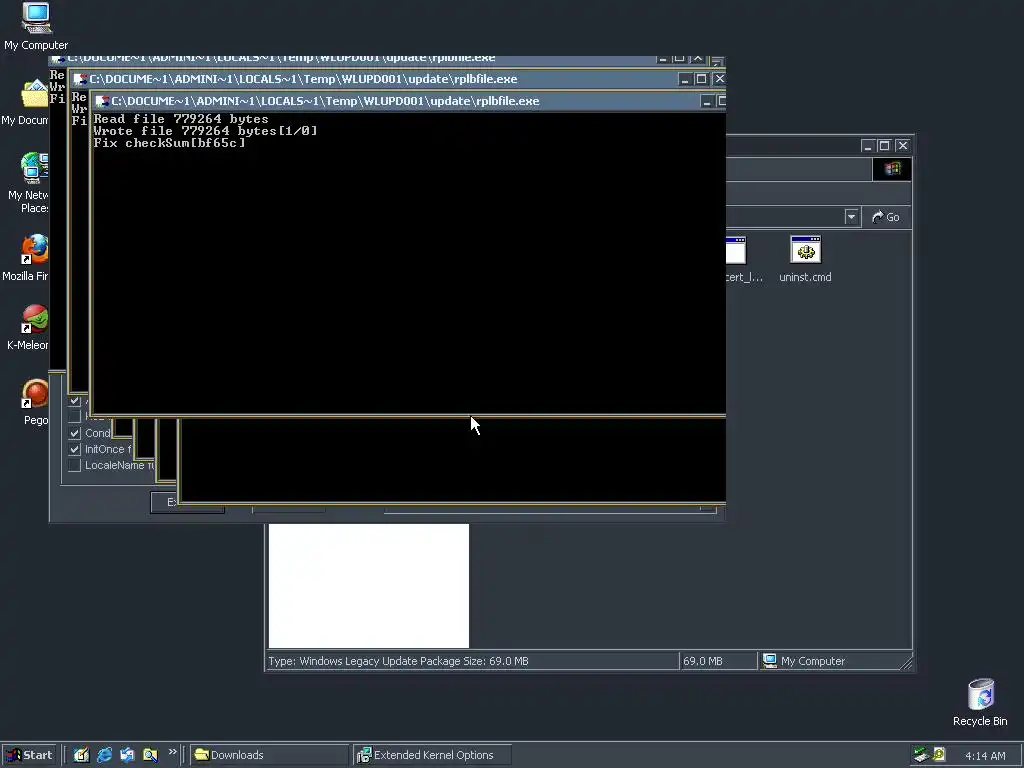The height and width of the screenshot is (768, 1024).
Task: Launch K-Meleon browser from the desktop
Action: (x=34, y=320)
